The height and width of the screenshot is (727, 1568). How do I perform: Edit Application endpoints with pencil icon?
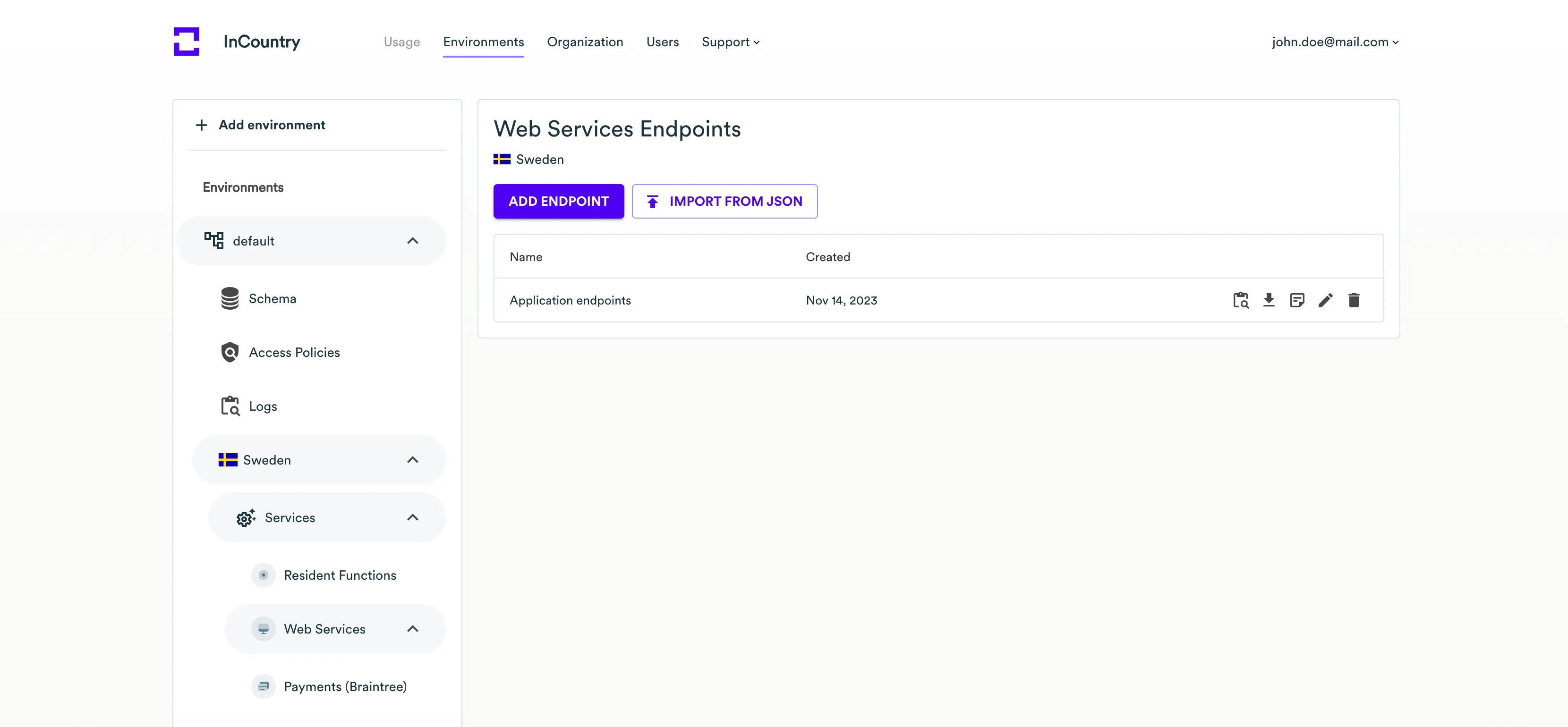pyautogui.click(x=1325, y=300)
